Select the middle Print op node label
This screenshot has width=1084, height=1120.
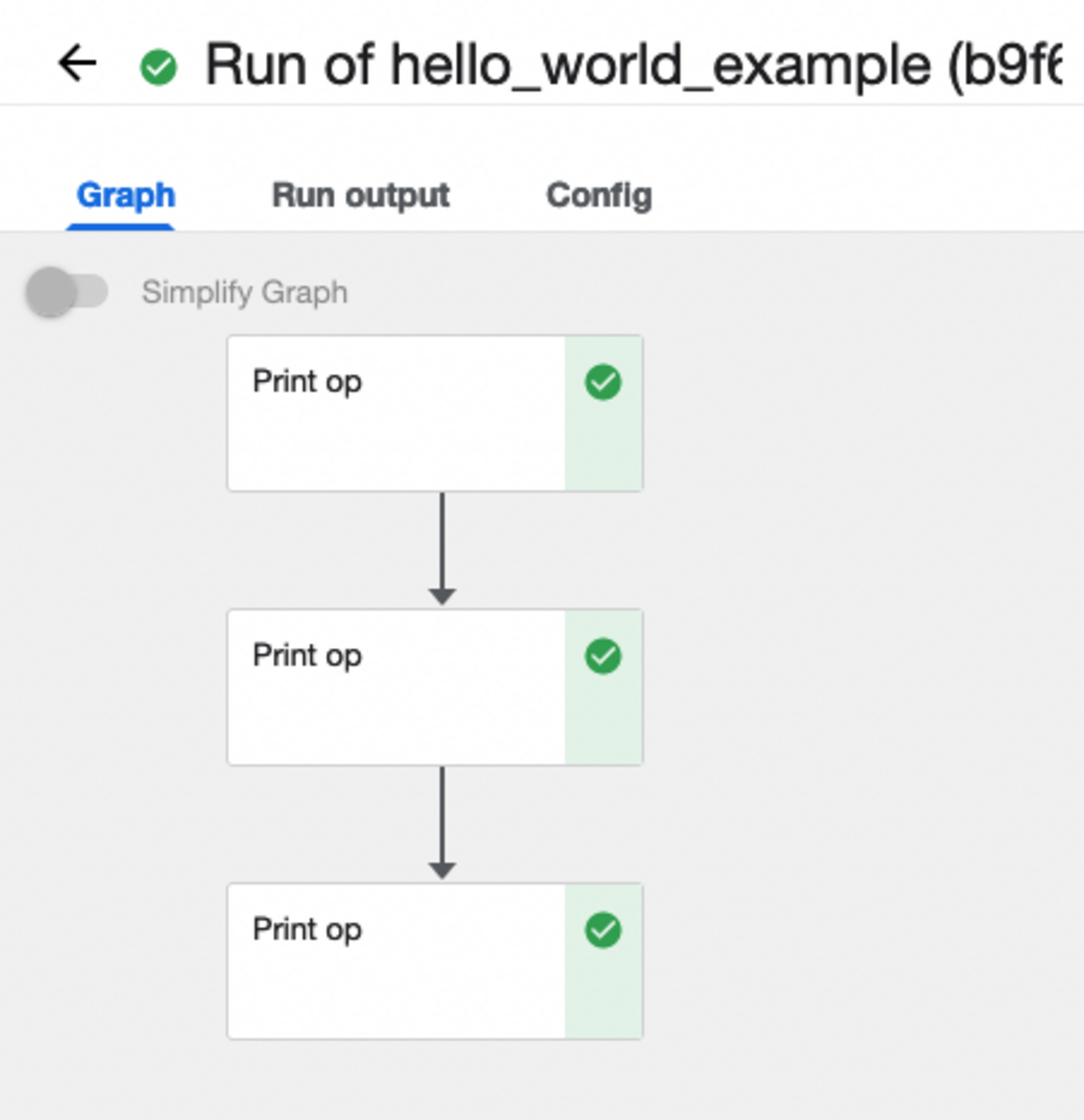coord(307,655)
